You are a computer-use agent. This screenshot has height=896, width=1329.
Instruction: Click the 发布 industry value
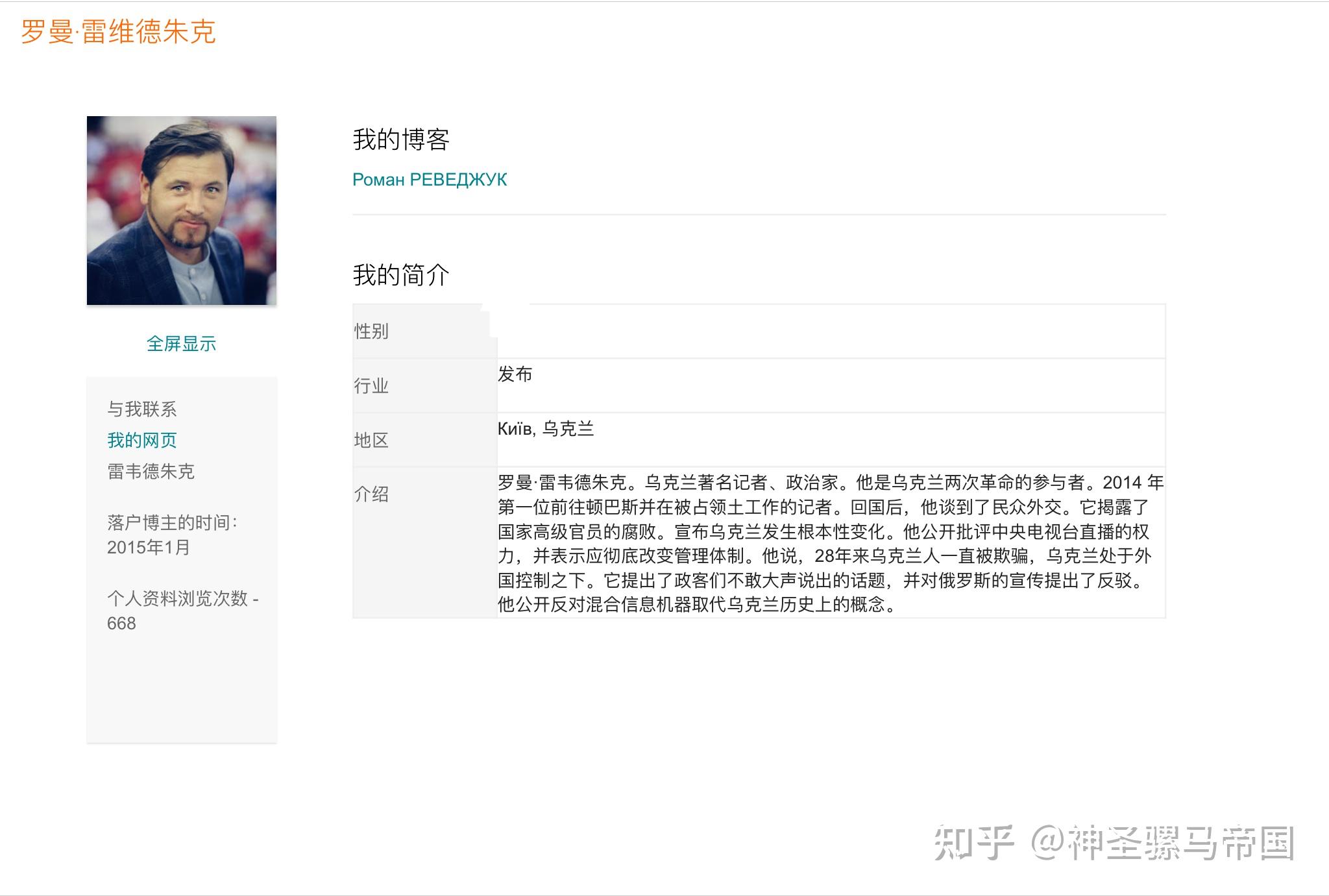[515, 374]
